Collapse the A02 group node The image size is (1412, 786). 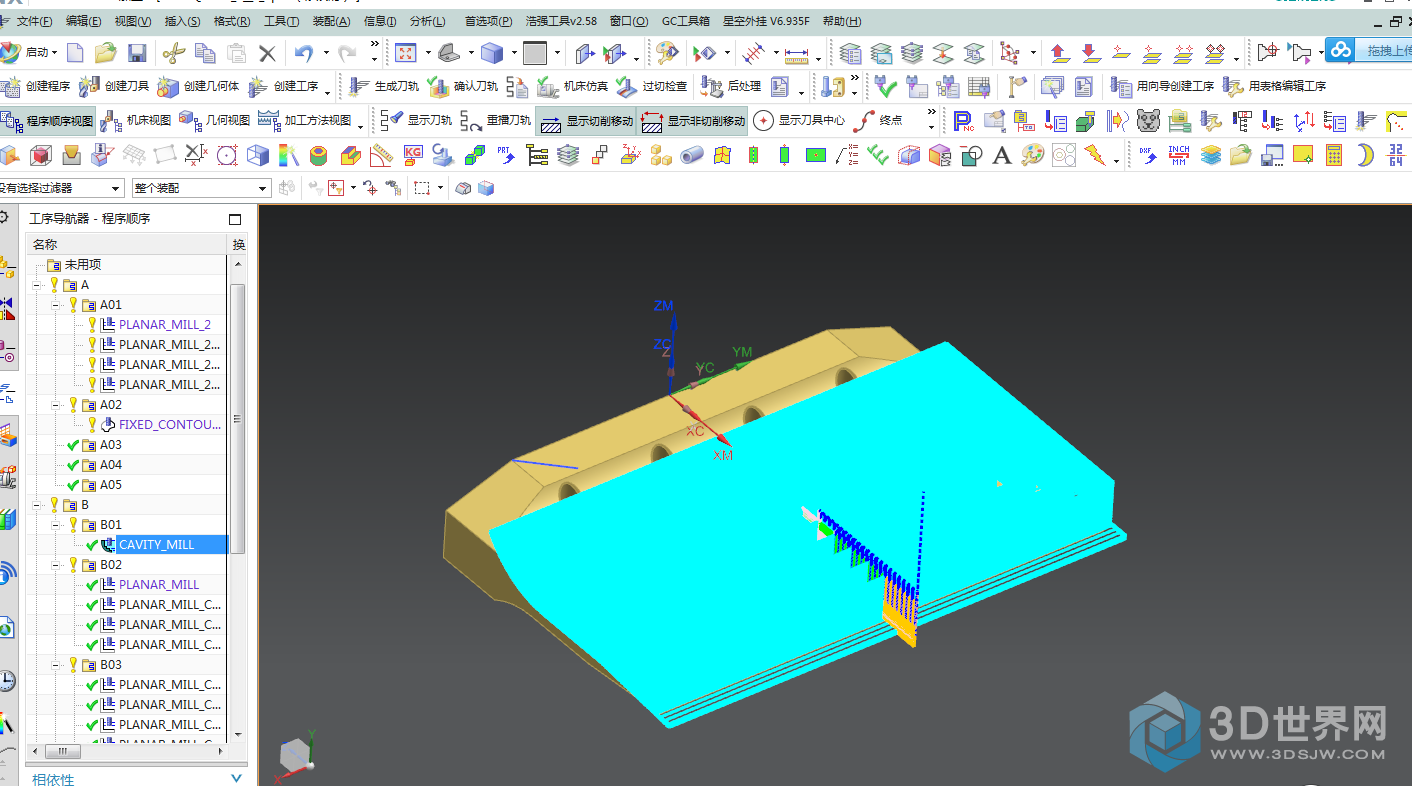57,405
